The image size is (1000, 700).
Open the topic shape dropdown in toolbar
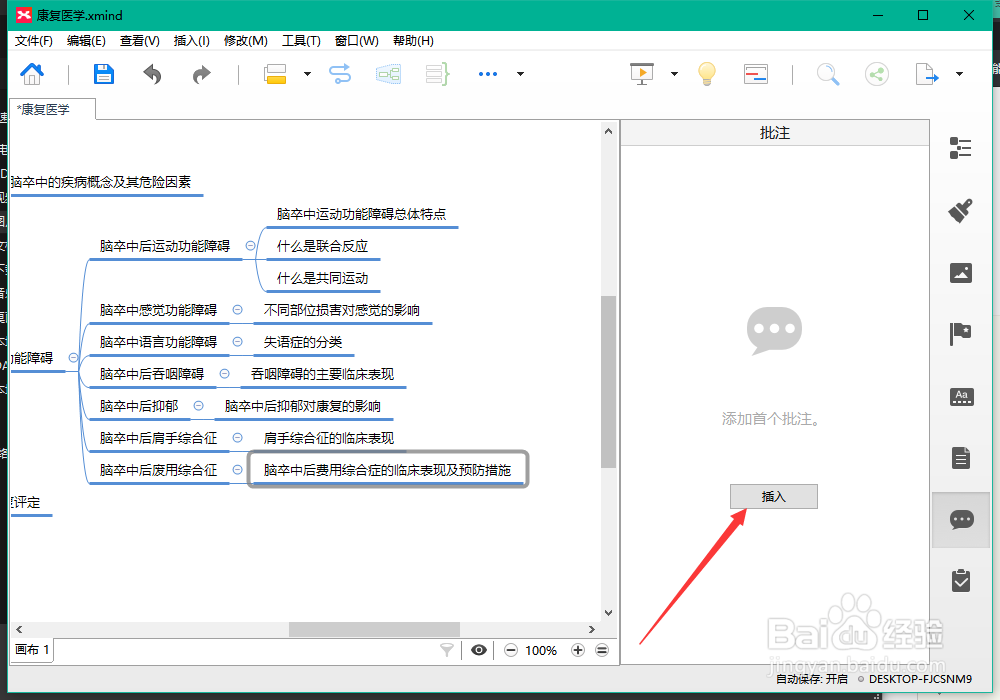coord(307,74)
